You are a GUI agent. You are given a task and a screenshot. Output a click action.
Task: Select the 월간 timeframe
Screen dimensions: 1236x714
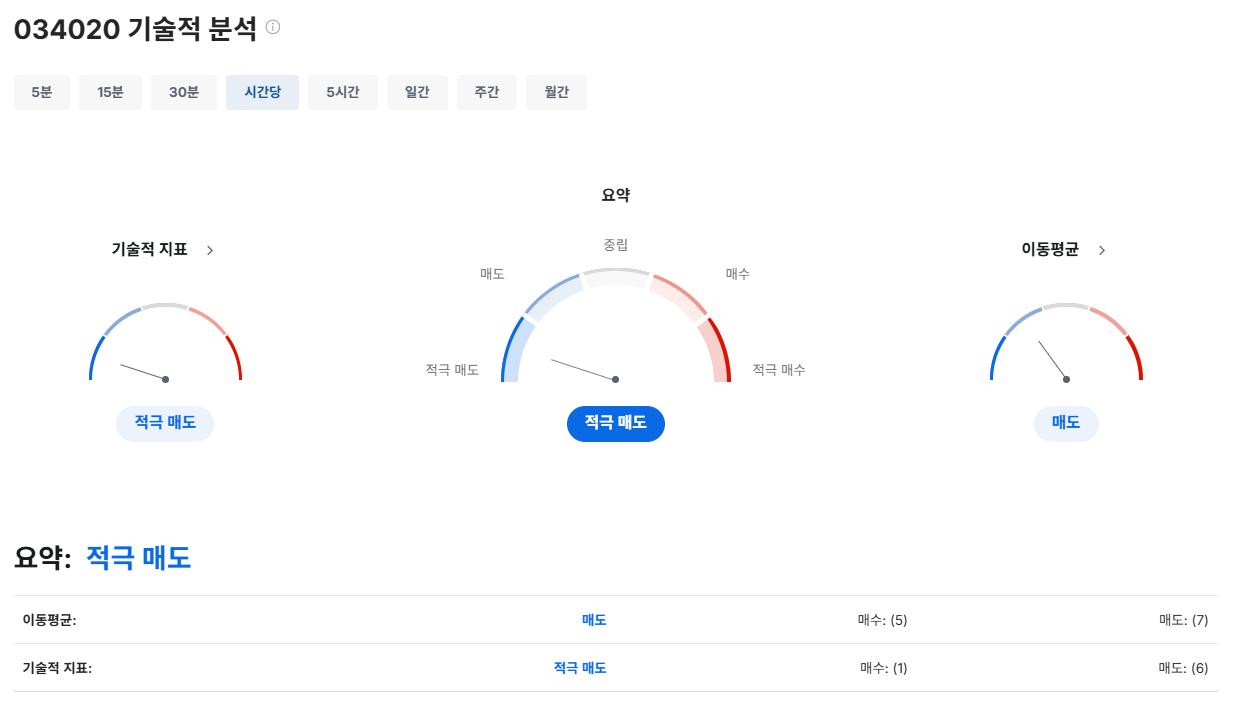(556, 91)
